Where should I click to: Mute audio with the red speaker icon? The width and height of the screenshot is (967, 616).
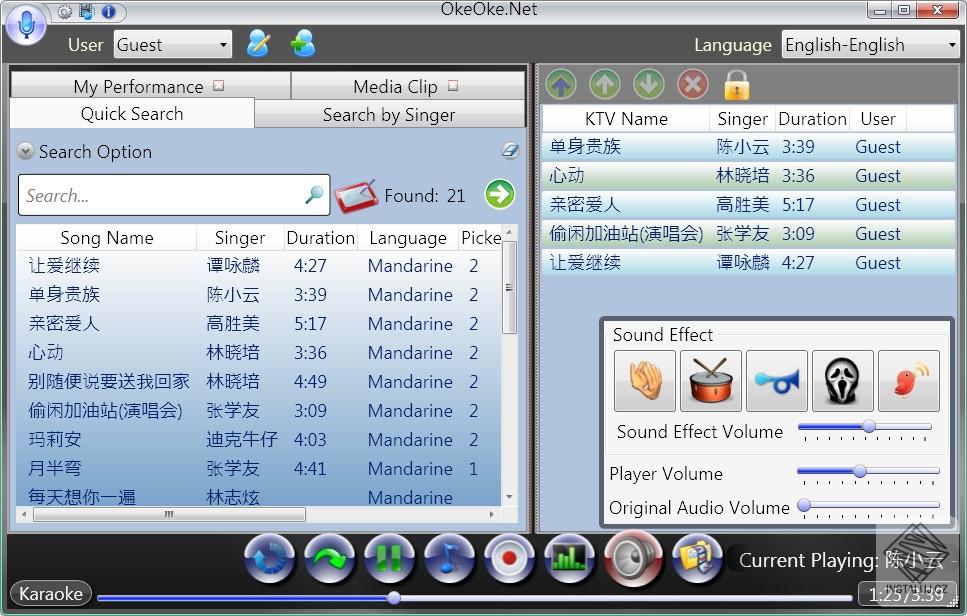[633, 560]
